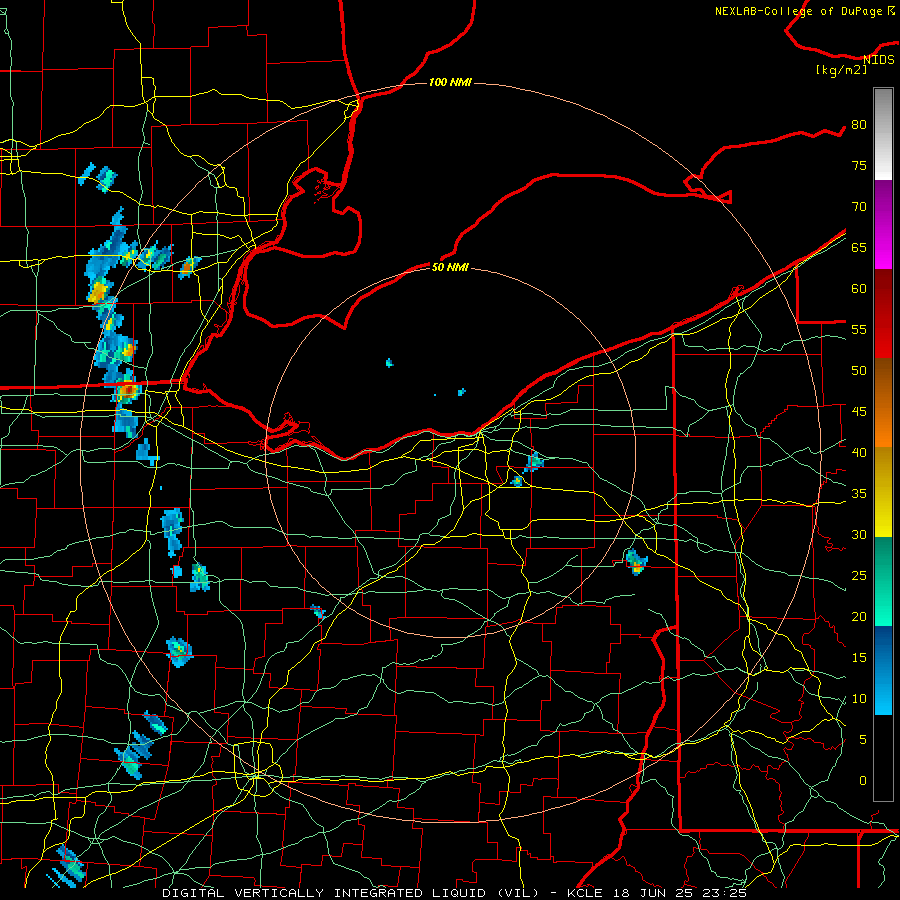Click the 100 NMI range ring label
Image resolution: width=900 pixels, height=900 pixels.
coord(450,82)
